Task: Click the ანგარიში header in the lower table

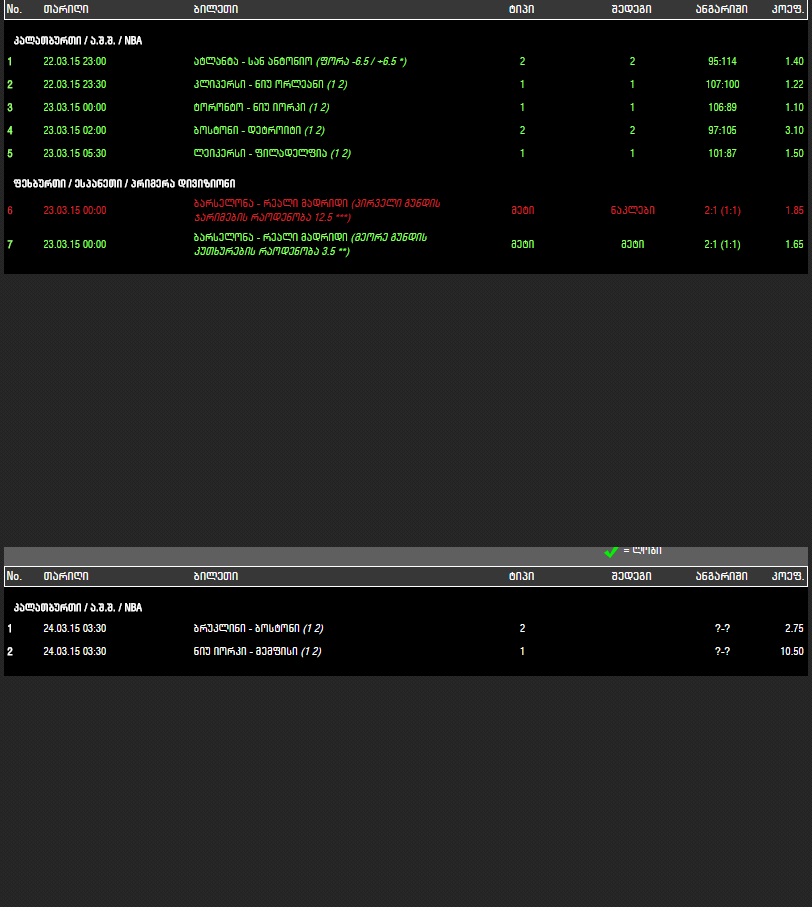Action: point(722,576)
